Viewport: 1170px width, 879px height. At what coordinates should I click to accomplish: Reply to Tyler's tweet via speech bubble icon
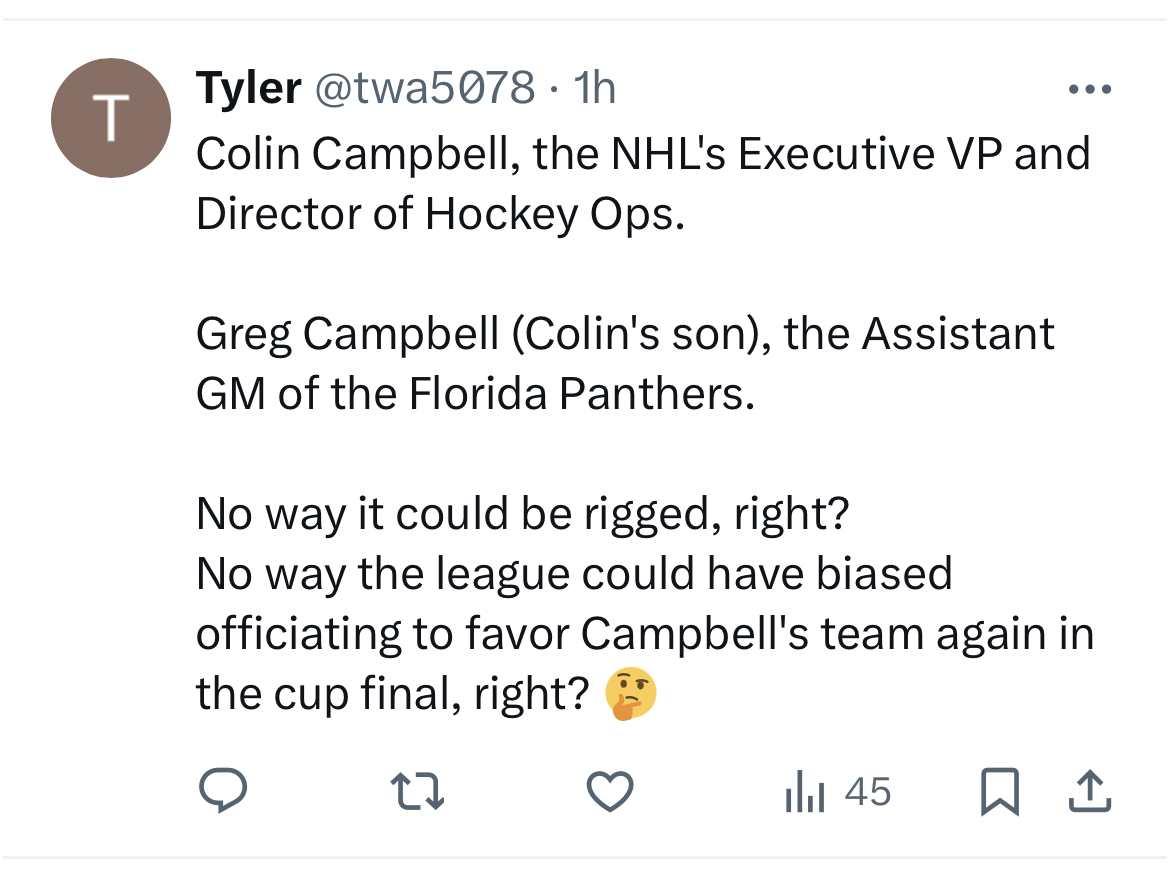(x=222, y=790)
